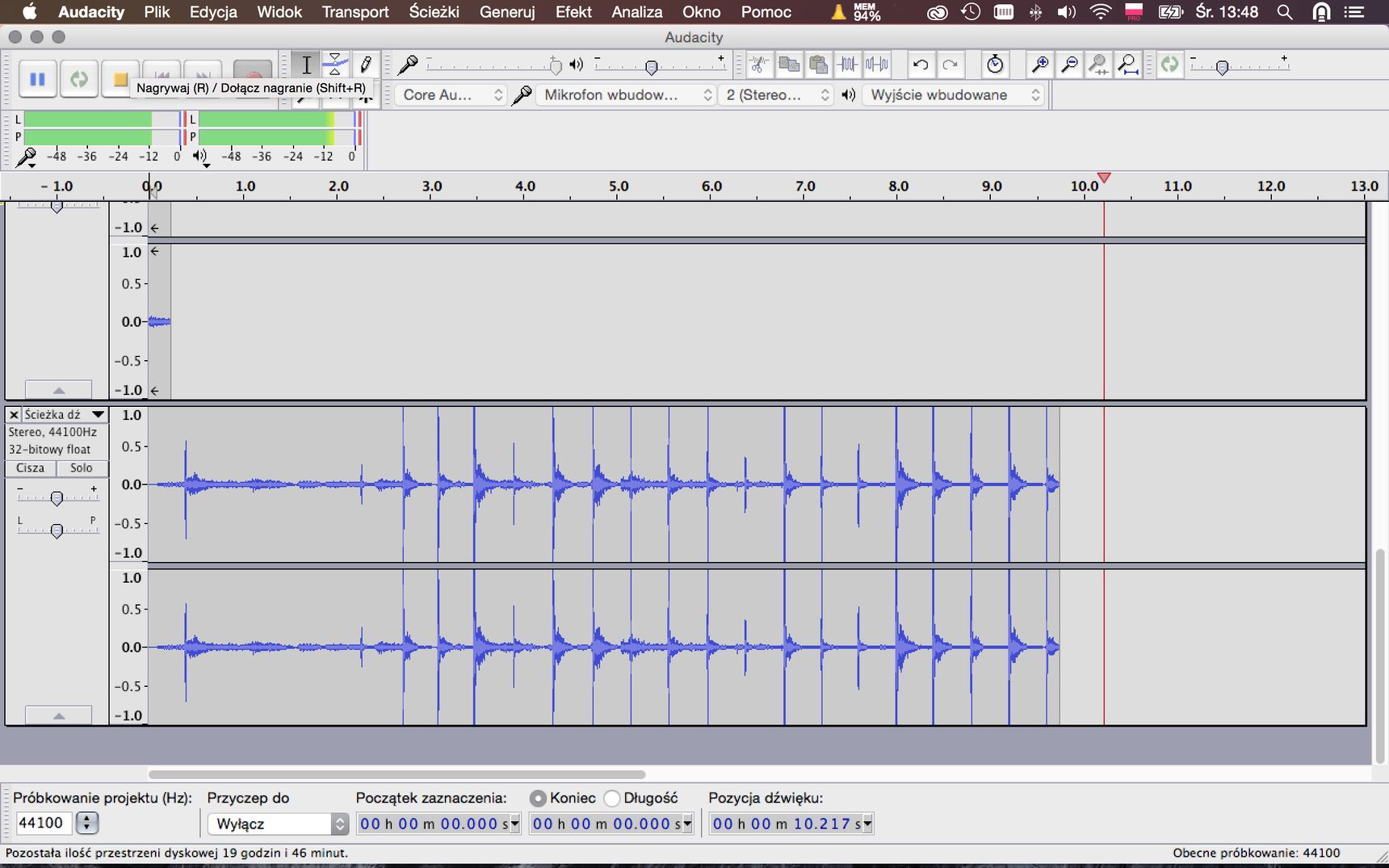Click the horizontal scrollbar below tracks
The image size is (1389, 868).
pos(397,774)
